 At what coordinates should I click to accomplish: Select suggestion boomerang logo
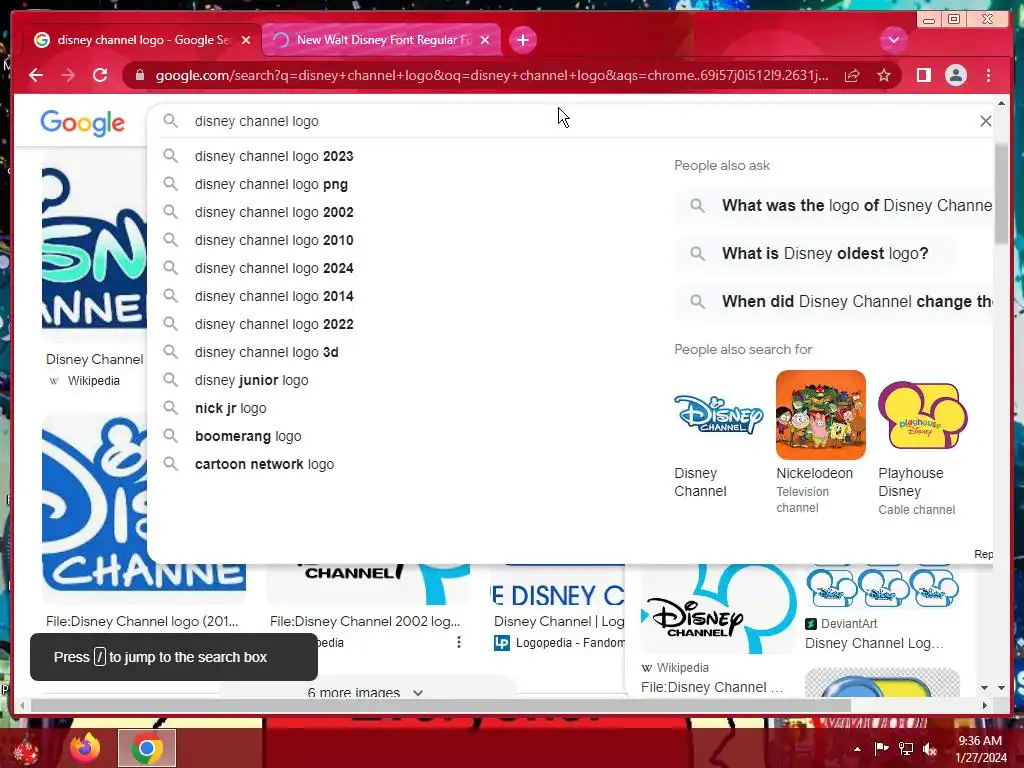tap(248, 436)
